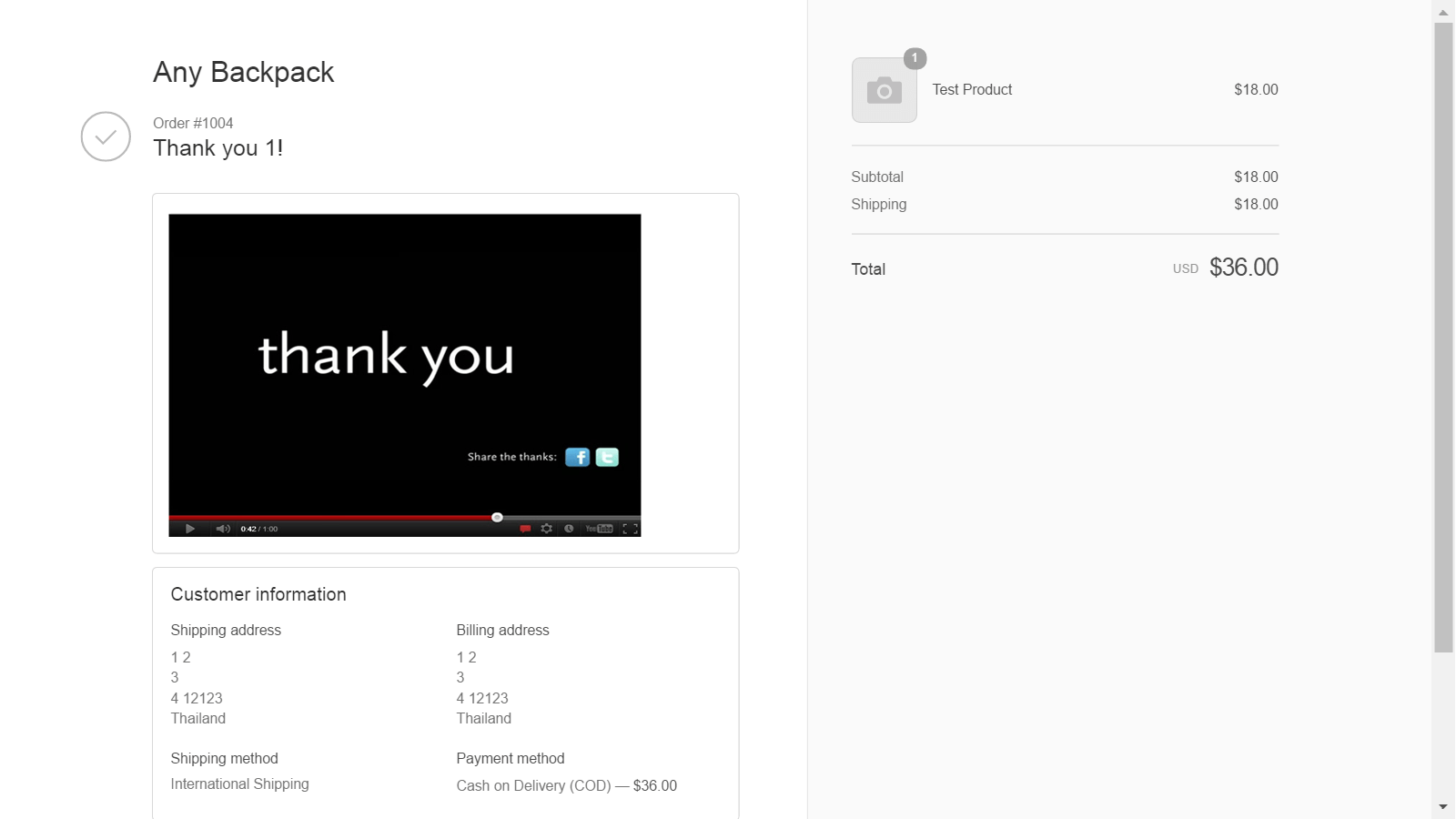Click the watch later clock icon
The image size is (1456, 819).
coord(569,529)
